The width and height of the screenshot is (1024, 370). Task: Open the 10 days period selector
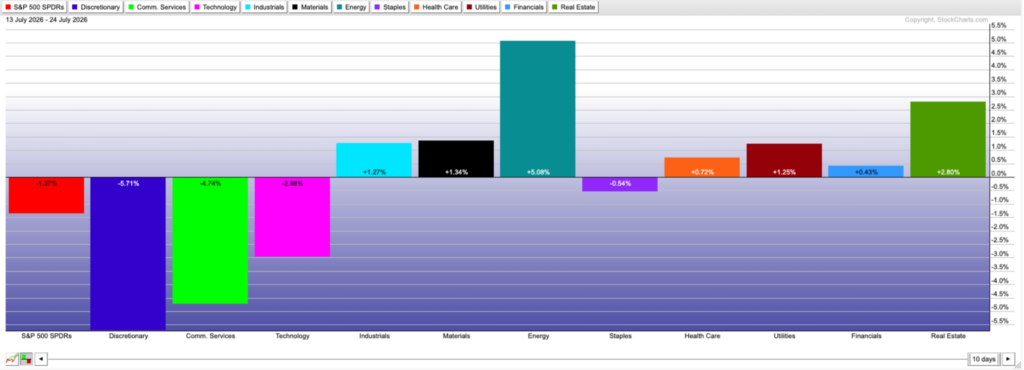[984, 359]
